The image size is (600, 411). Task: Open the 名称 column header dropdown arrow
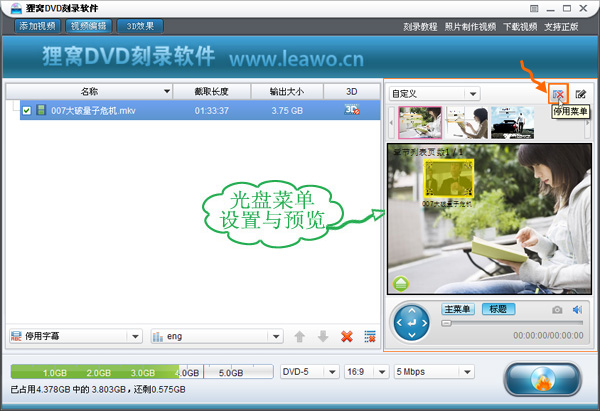pyautogui.click(x=167, y=91)
